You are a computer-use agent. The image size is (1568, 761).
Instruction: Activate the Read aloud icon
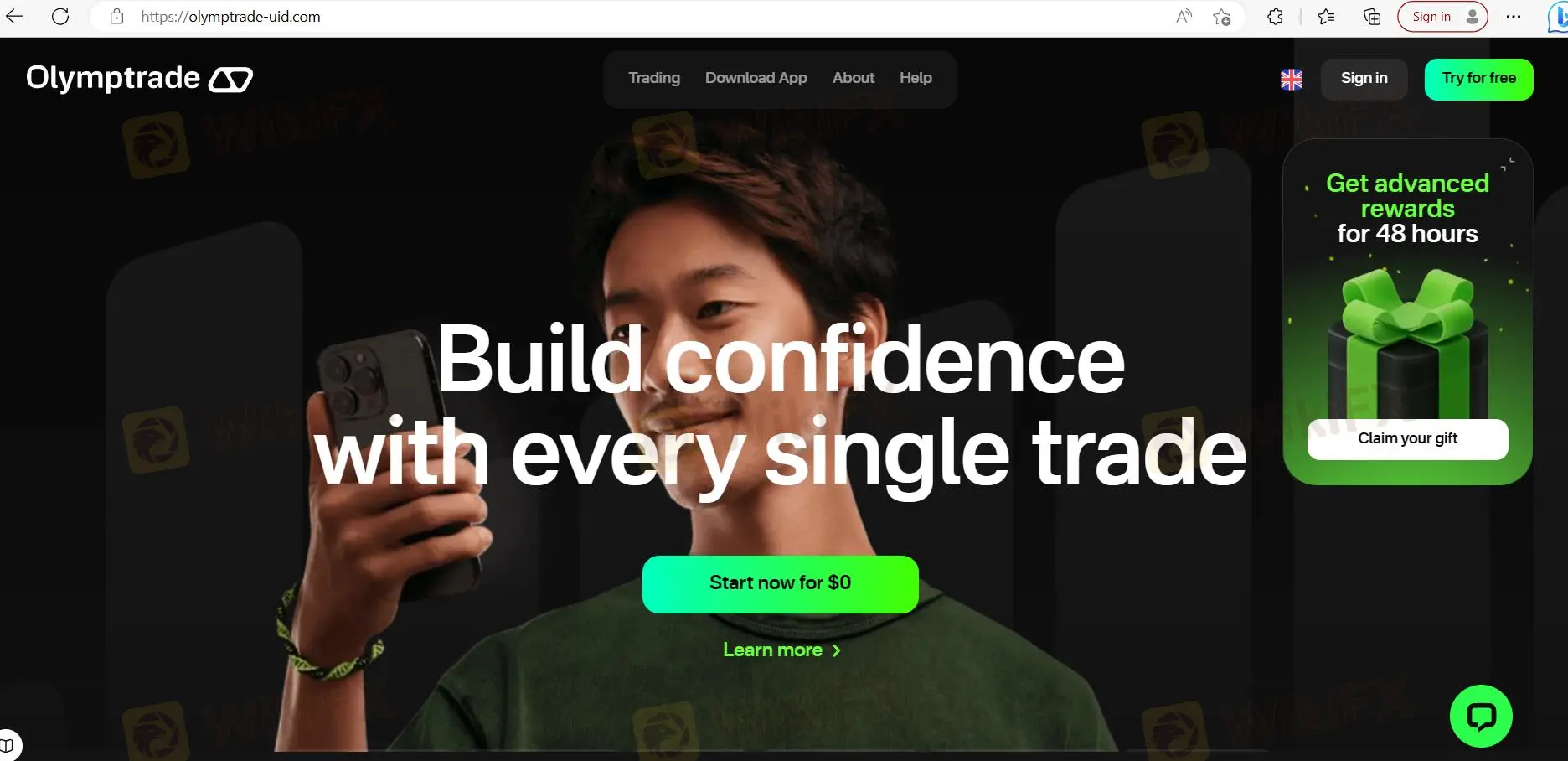coord(1184,16)
